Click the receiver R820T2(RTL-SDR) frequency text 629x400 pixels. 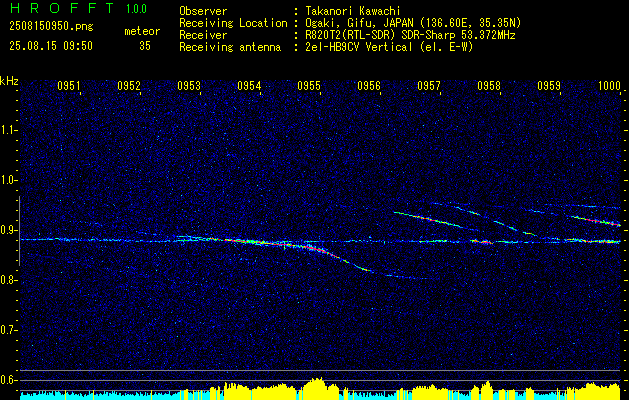[410, 35]
